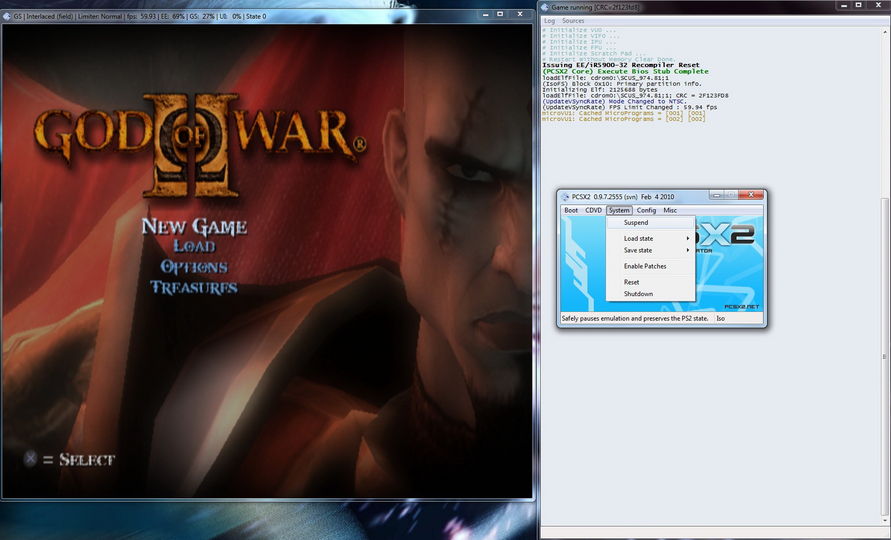Image resolution: width=891 pixels, height=540 pixels.
Task: Maximize the GS game window
Action: tap(500, 14)
